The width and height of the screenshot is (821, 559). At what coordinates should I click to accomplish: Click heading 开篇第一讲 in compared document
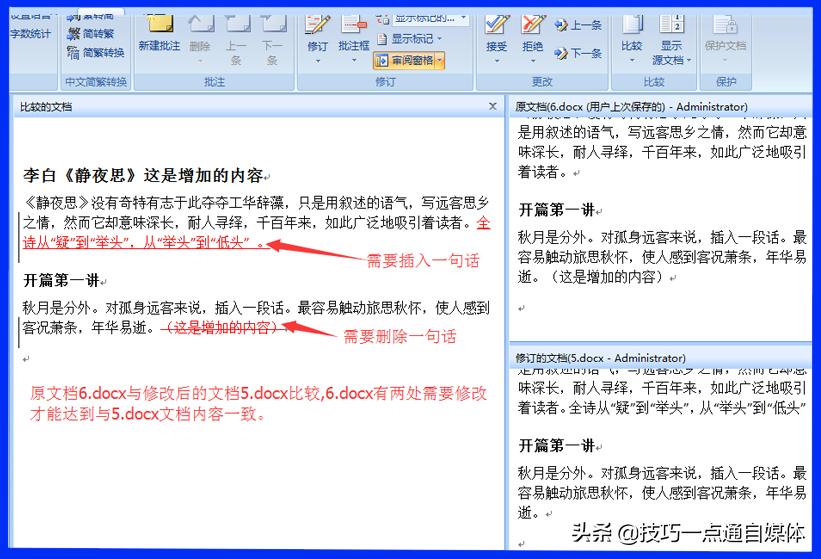coord(61,281)
